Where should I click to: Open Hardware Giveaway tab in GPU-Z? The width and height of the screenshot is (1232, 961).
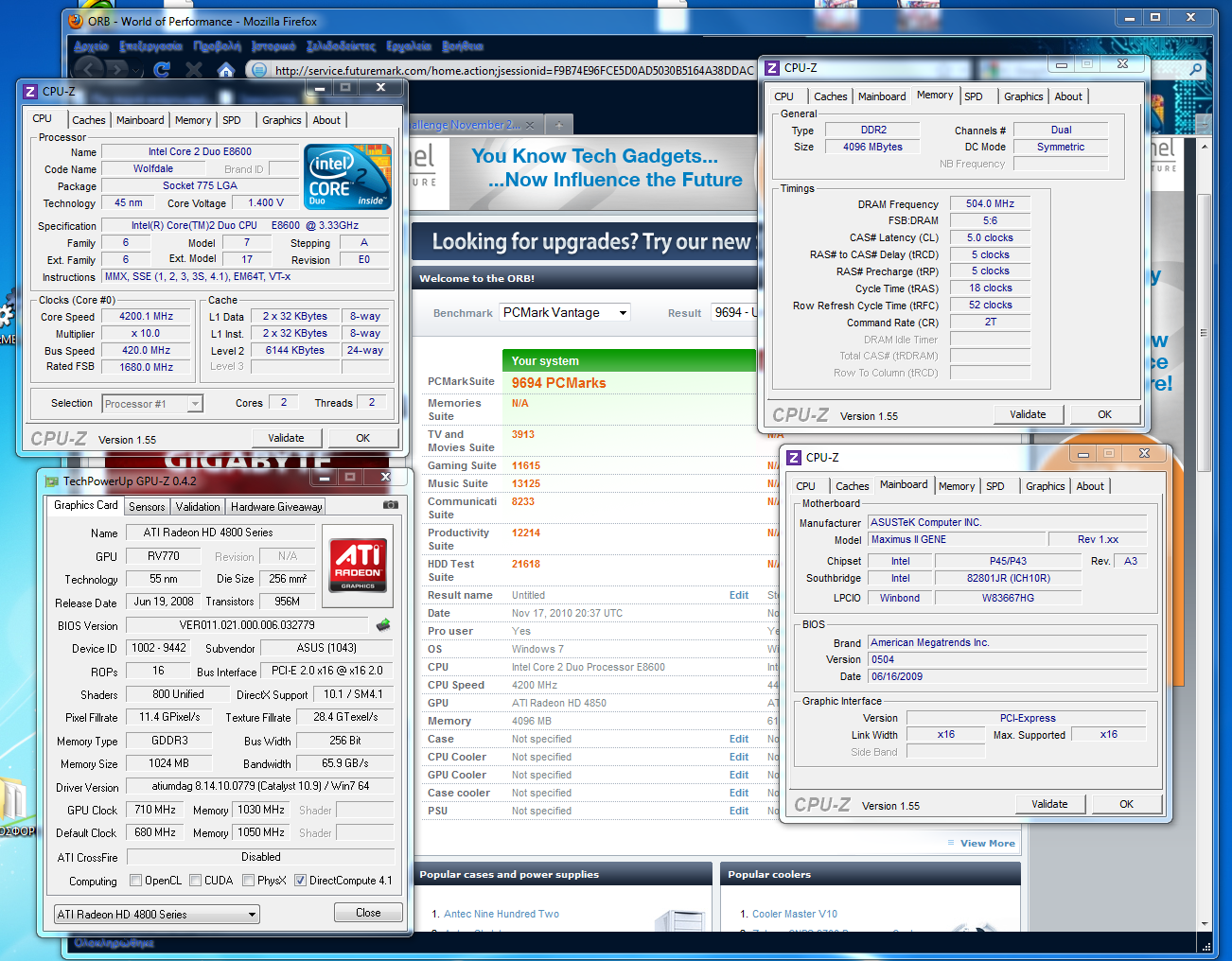[x=276, y=507]
